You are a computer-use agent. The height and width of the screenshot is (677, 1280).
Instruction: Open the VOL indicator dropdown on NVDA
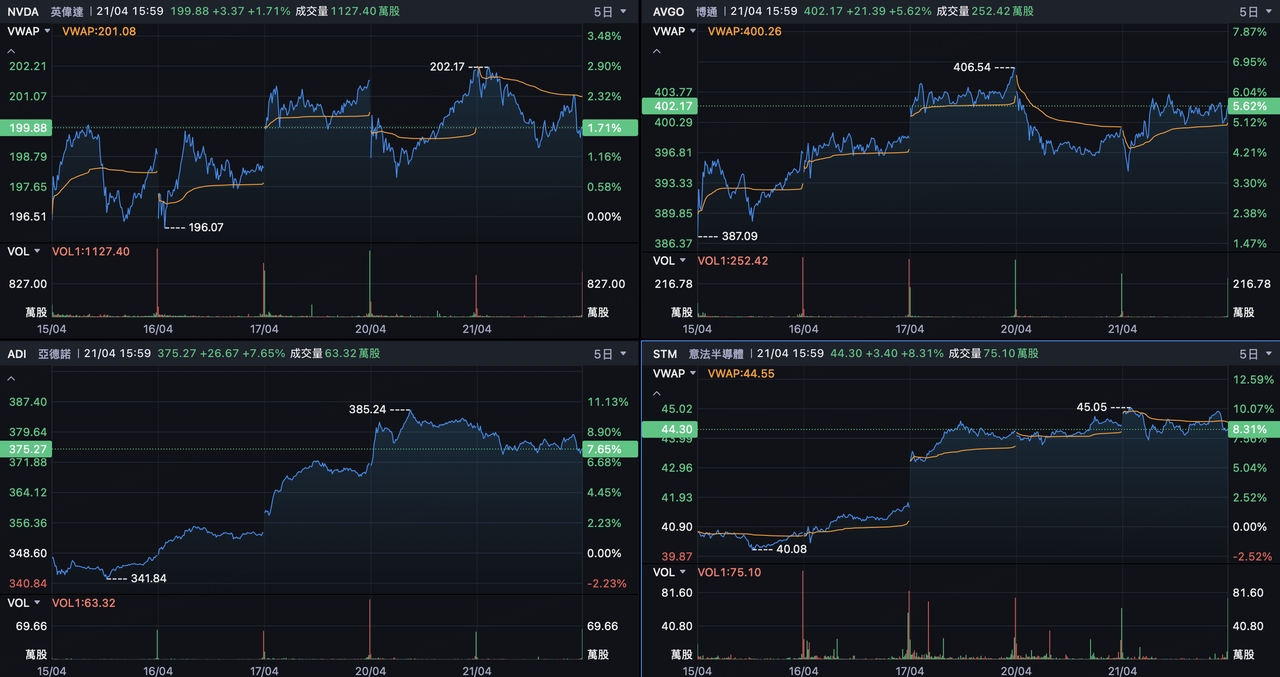[x=24, y=251]
